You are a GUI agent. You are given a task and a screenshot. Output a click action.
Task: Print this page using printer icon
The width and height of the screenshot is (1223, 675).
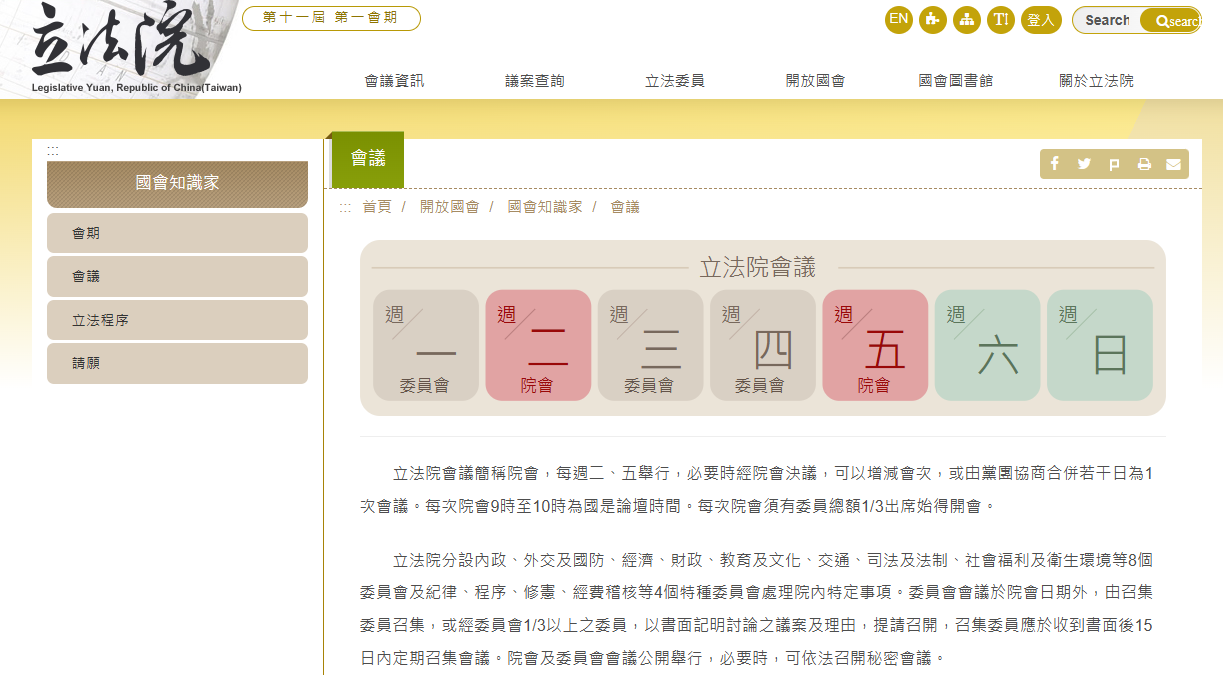(1144, 164)
